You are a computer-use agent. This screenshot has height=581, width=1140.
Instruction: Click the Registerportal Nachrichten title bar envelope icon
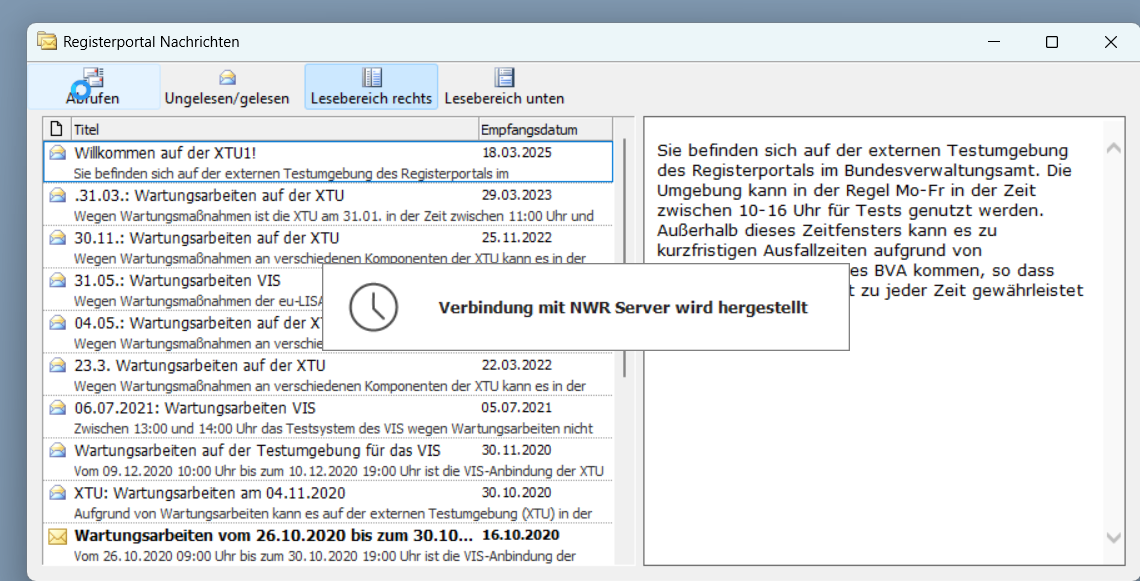tap(47, 42)
